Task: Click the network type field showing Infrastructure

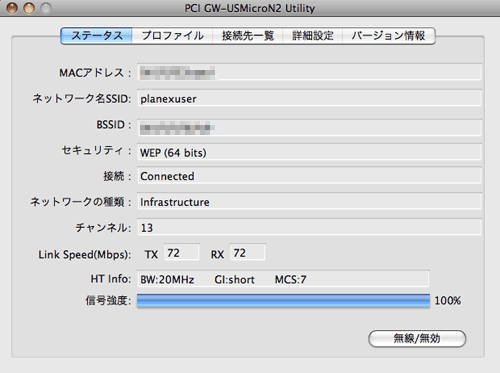Action: coord(309,201)
